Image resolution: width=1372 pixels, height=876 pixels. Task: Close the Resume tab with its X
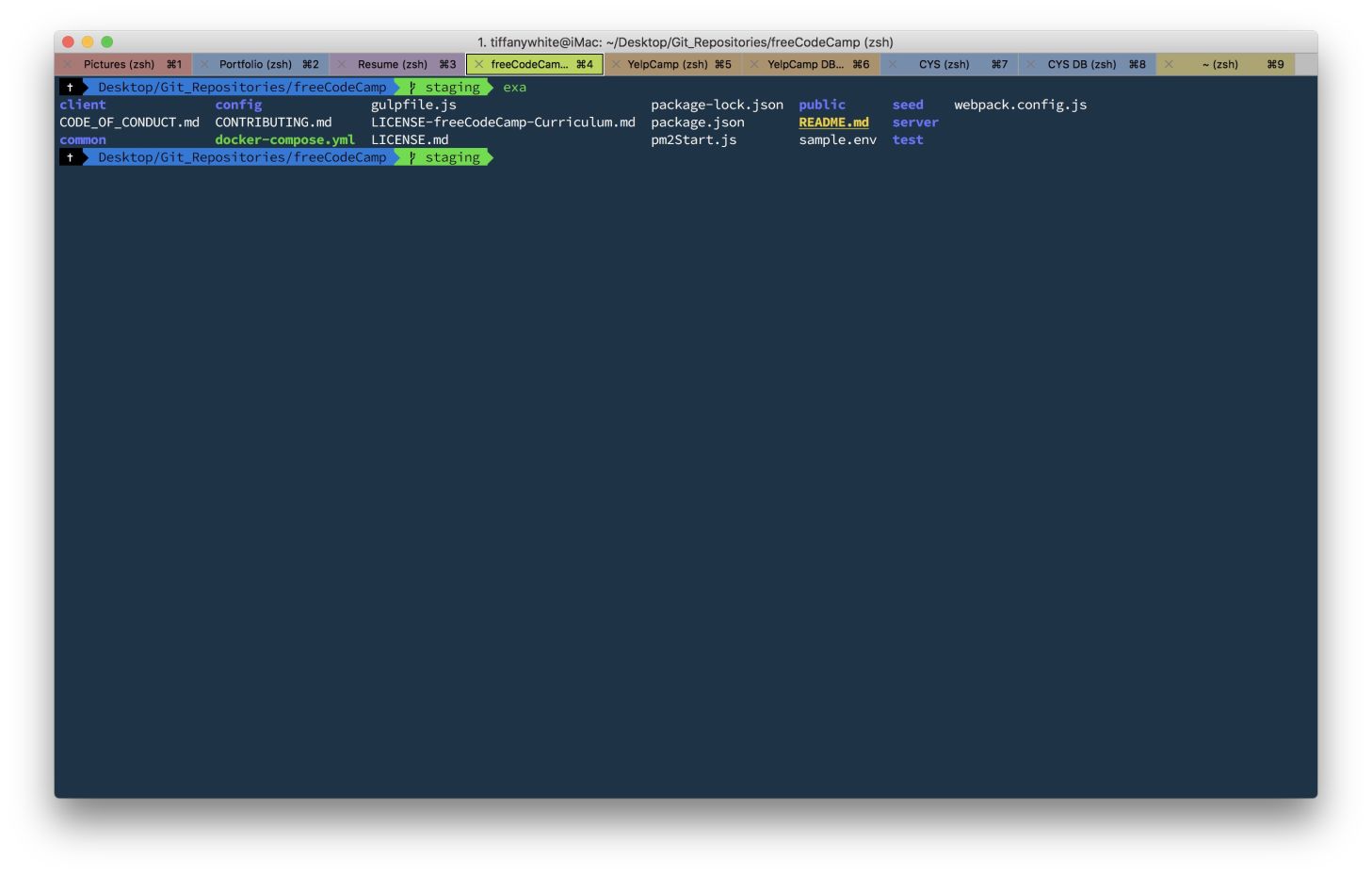[x=341, y=64]
